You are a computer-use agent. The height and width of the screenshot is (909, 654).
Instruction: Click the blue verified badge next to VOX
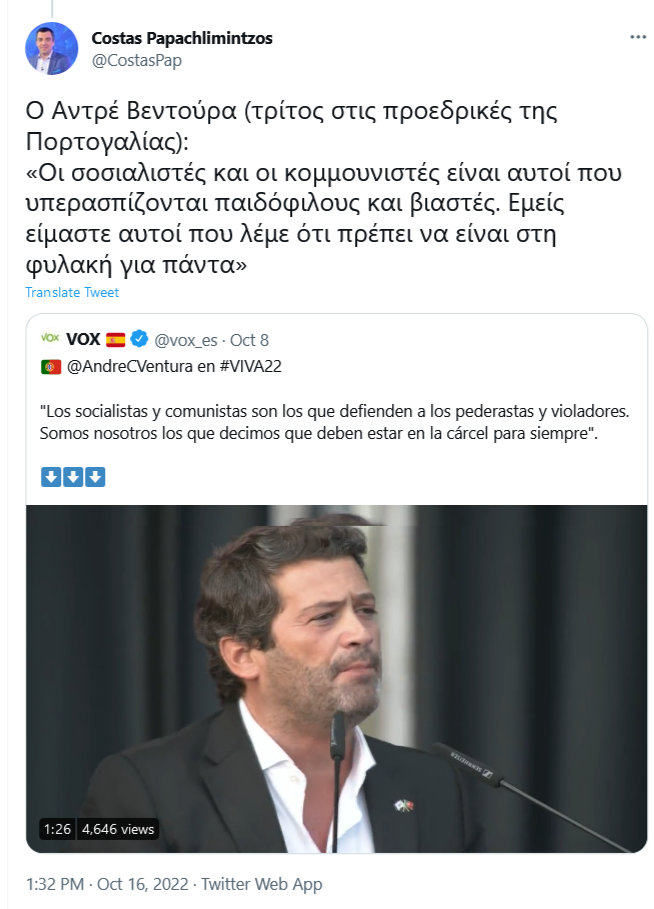(x=139, y=339)
